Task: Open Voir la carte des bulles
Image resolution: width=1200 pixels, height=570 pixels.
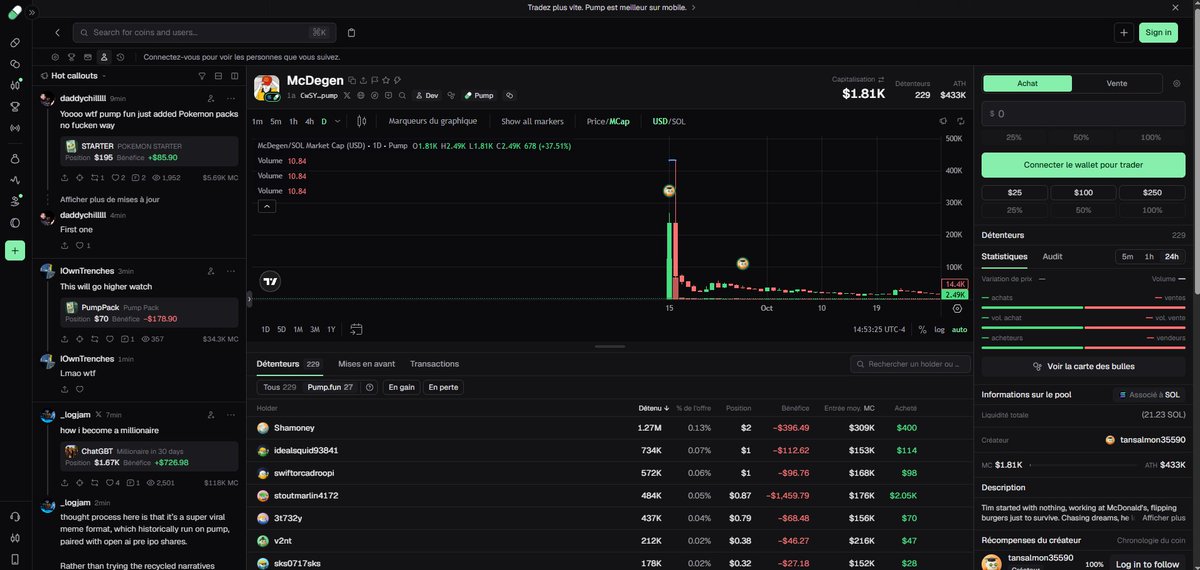Action: tap(1083, 367)
